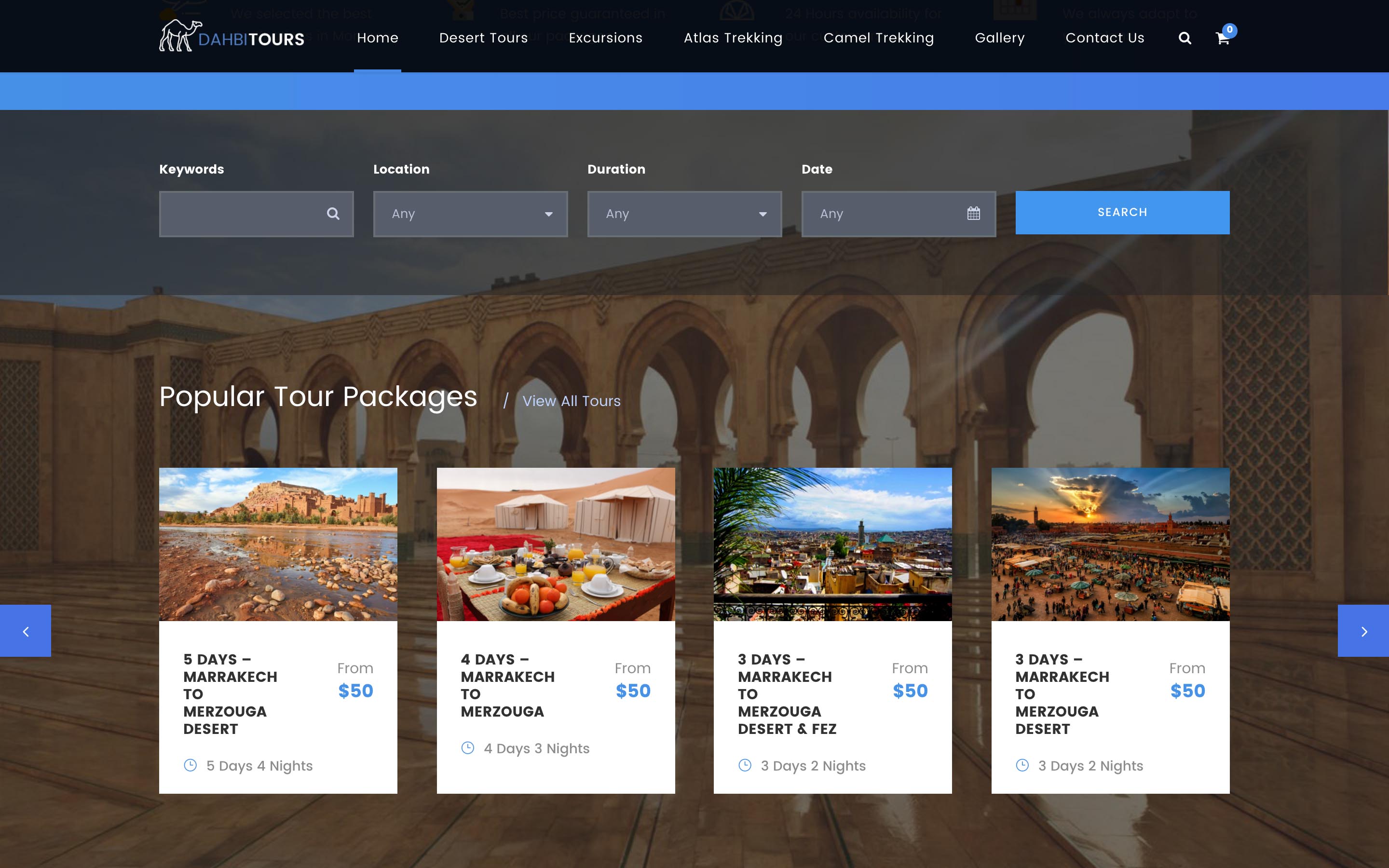Click the Duration label
This screenshot has height=868, width=1389.
click(616, 169)
